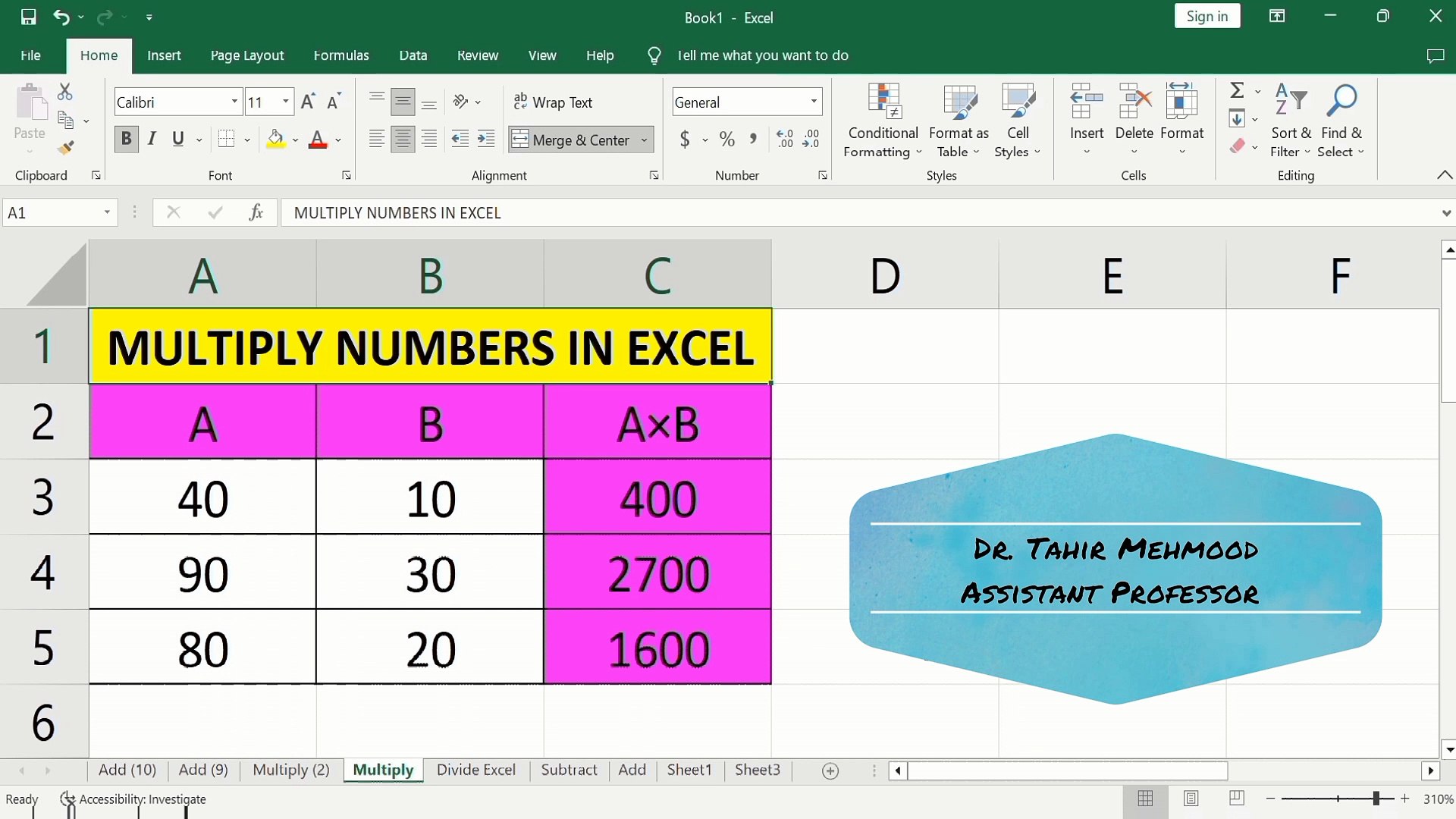Image resolution: width=1456 pixels, height=819 pixels.
Task: Open the Divide Excel sheet tab
Action: pyautogui.click(x=475, y=770)
